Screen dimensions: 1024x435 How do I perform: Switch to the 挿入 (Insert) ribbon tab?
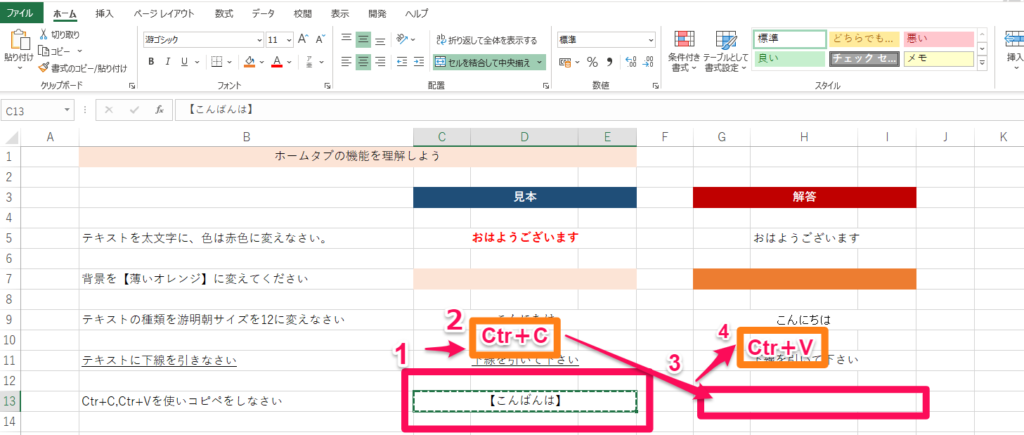[104, 14]
